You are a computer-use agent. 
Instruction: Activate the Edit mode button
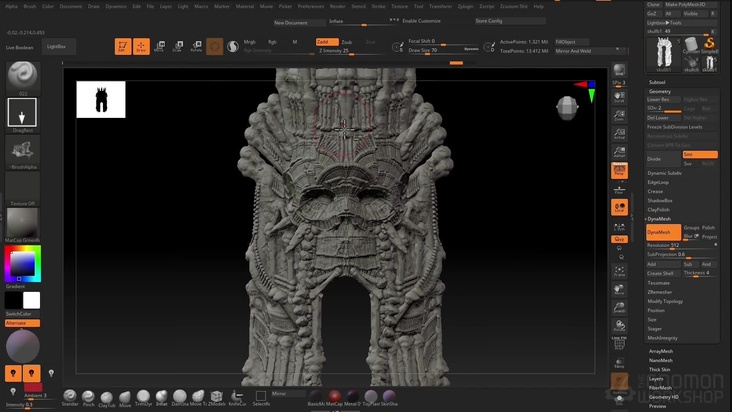click(123, 46)
